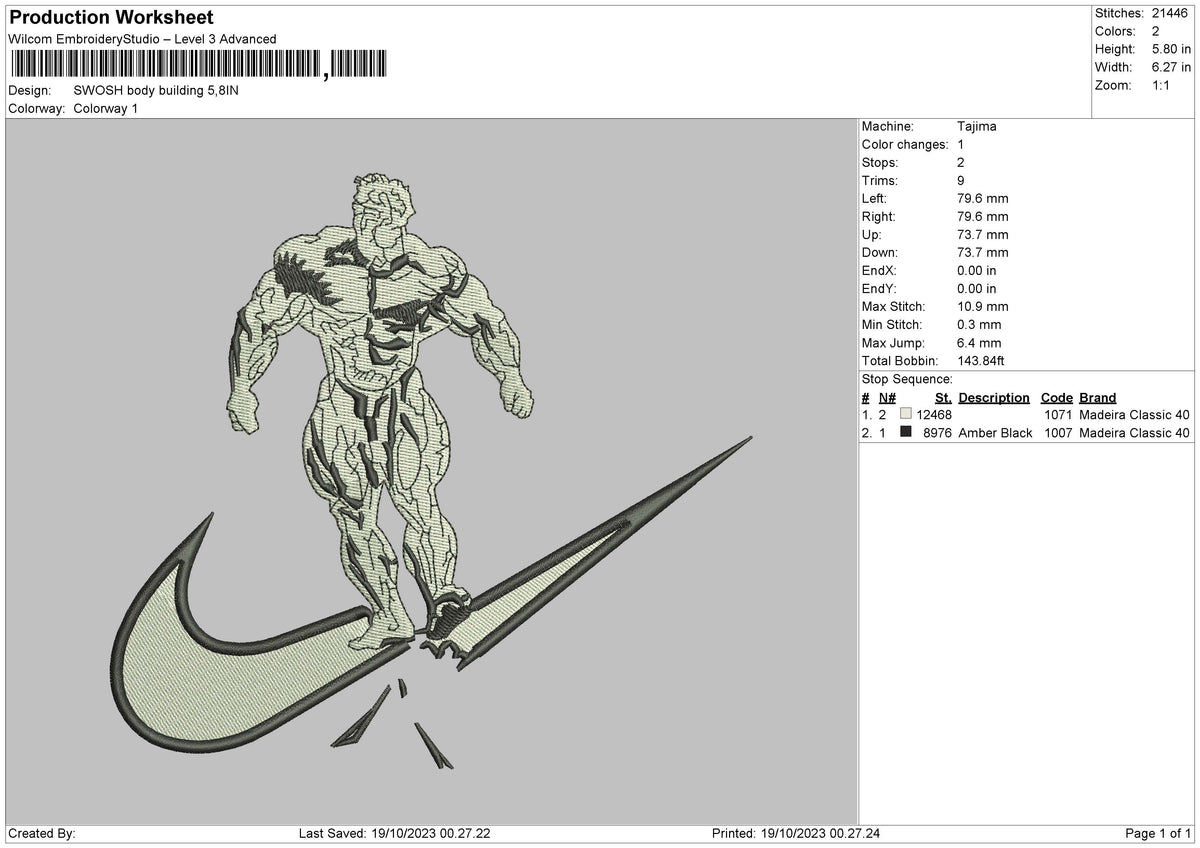Screen dimensions: 1200x848
Task: Click the 'St.' column header
Action: 943,398
